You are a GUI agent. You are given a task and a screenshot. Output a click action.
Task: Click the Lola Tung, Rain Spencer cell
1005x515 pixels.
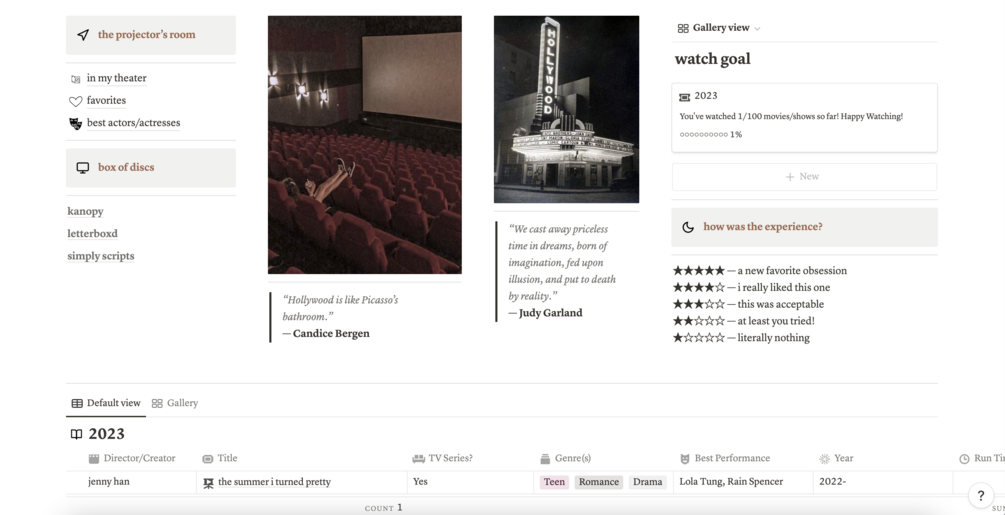743,482
